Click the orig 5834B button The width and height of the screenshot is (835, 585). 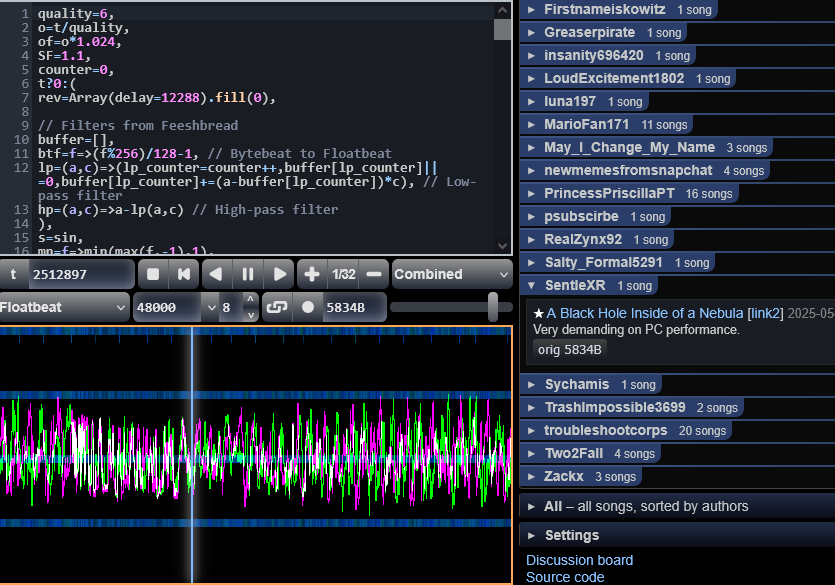tap(570, 349)
